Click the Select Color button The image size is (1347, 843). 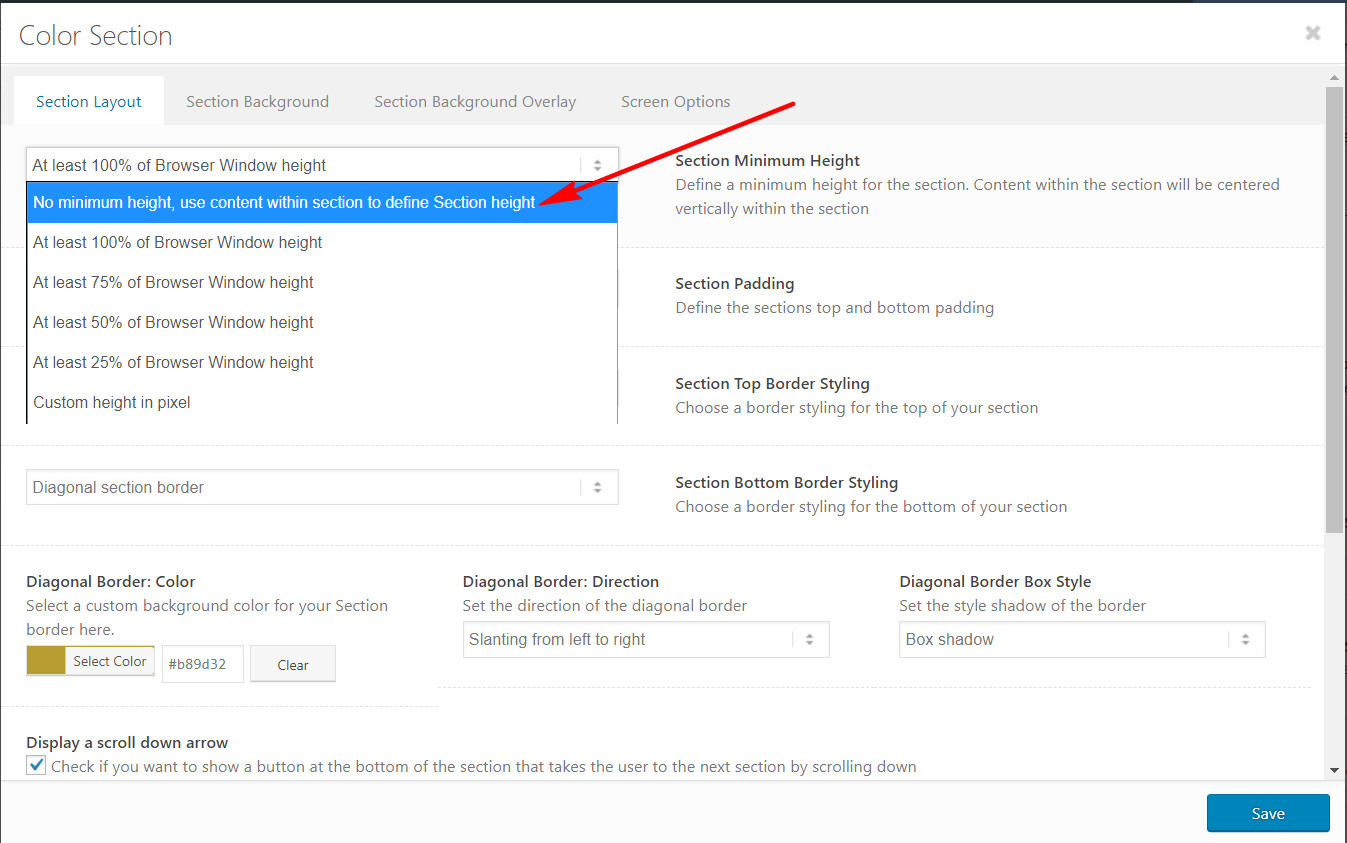click(x=110, y=661)
